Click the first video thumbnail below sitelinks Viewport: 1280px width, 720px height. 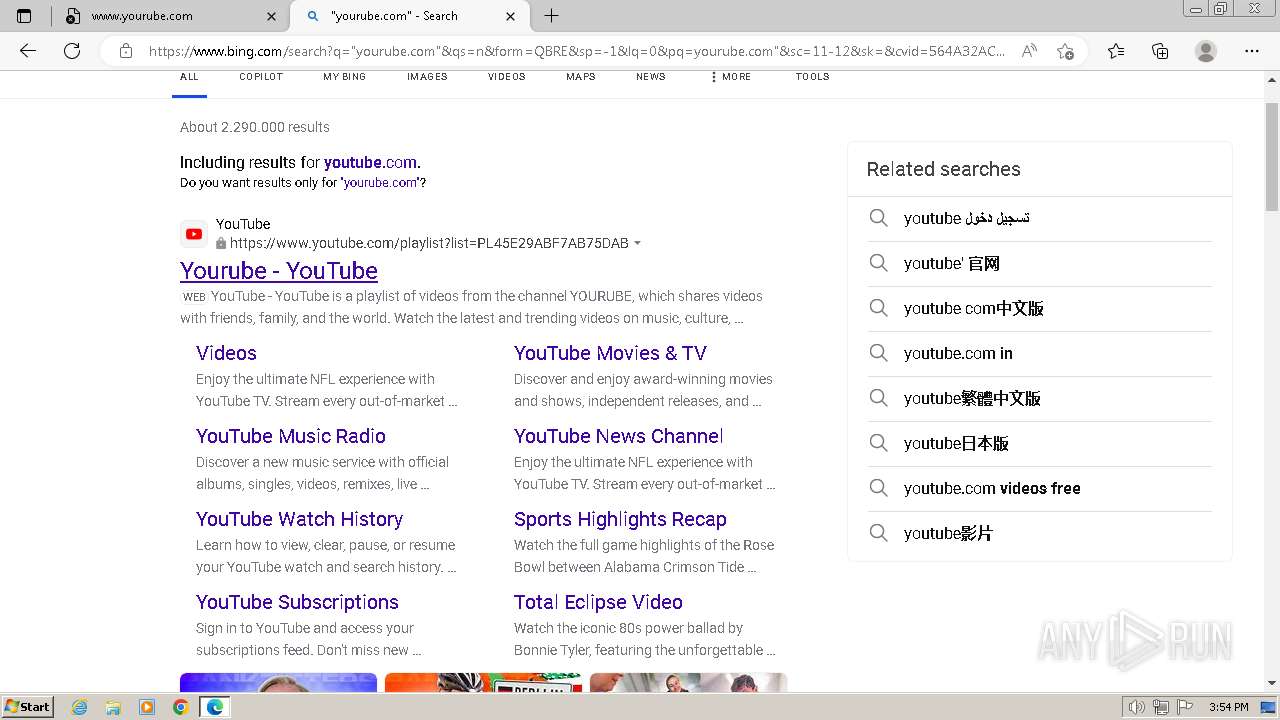coord(278,682)
